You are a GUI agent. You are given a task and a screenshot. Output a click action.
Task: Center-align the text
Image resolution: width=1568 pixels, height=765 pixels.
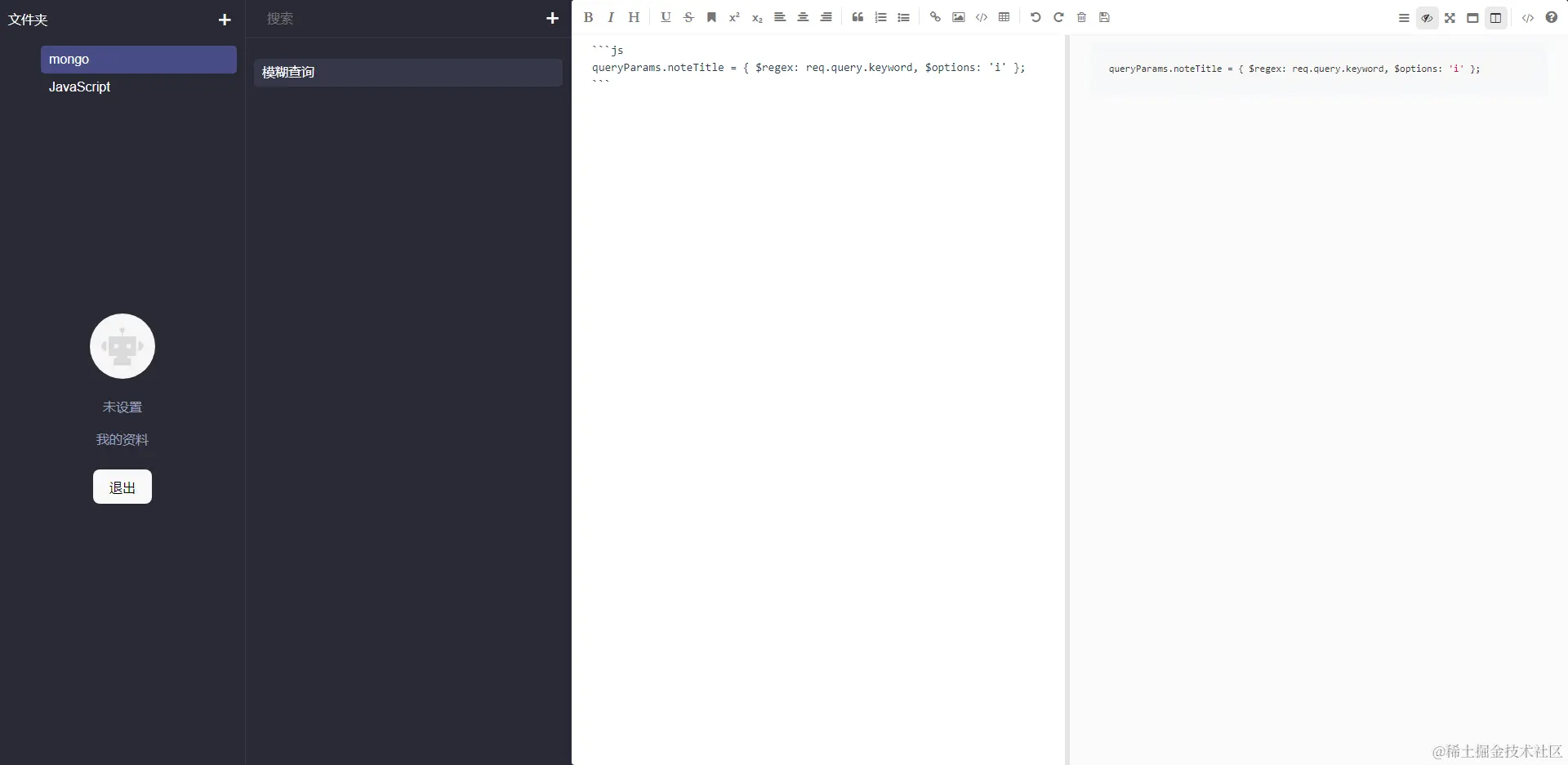click(803, 17)
